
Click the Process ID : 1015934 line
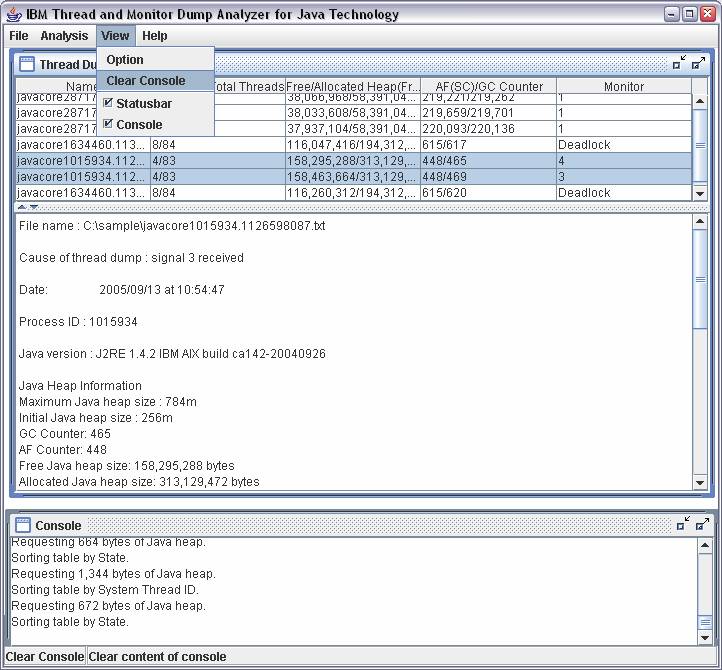pyautogui.click(x=78, y=321)
